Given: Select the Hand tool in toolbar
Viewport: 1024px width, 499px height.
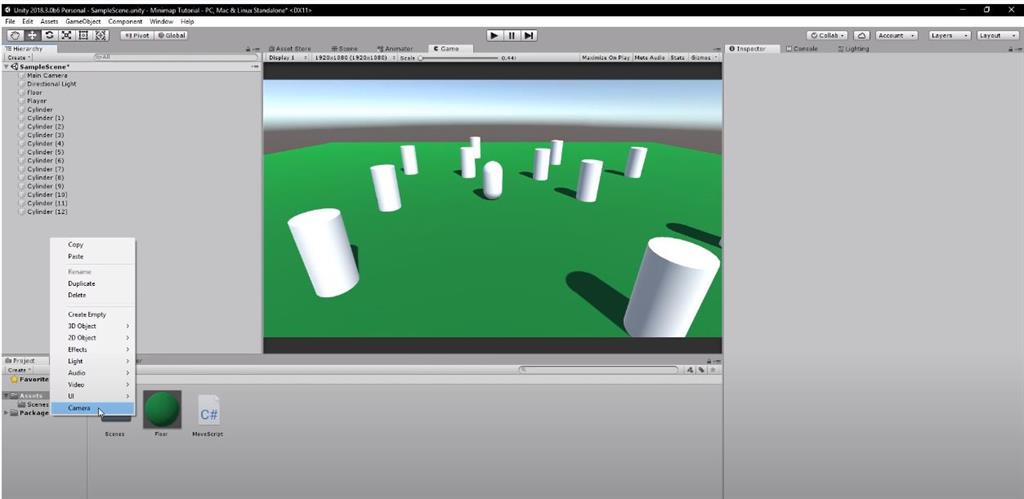Looking at the screenshot, I should (x=15, y=35).
